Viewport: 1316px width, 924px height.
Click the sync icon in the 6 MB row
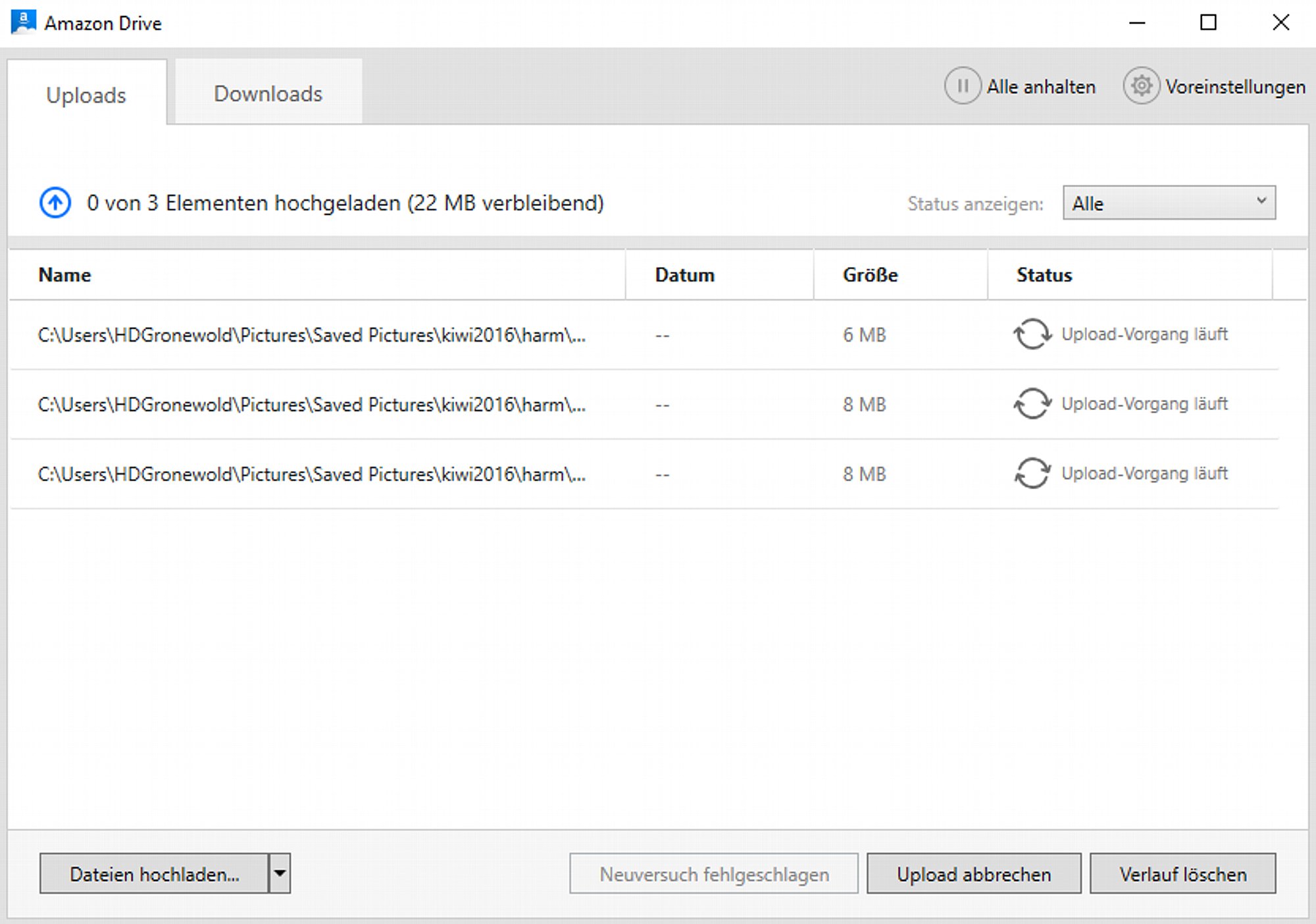pos(1032,334)
